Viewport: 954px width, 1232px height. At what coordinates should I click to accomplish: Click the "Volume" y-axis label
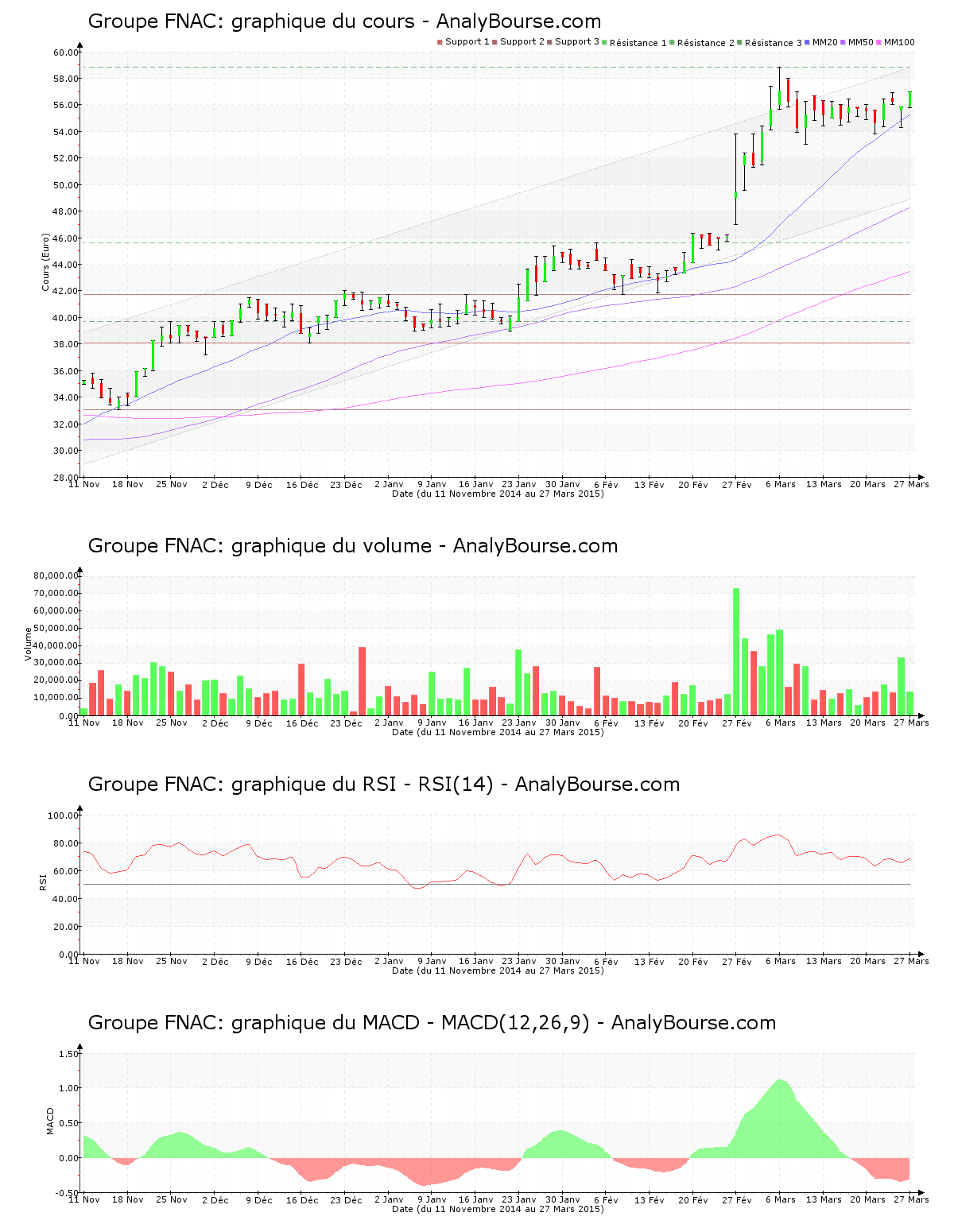point(29,644)
